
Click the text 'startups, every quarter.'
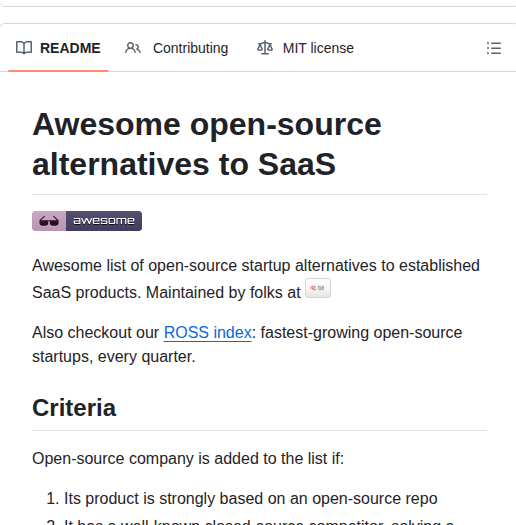114,357
